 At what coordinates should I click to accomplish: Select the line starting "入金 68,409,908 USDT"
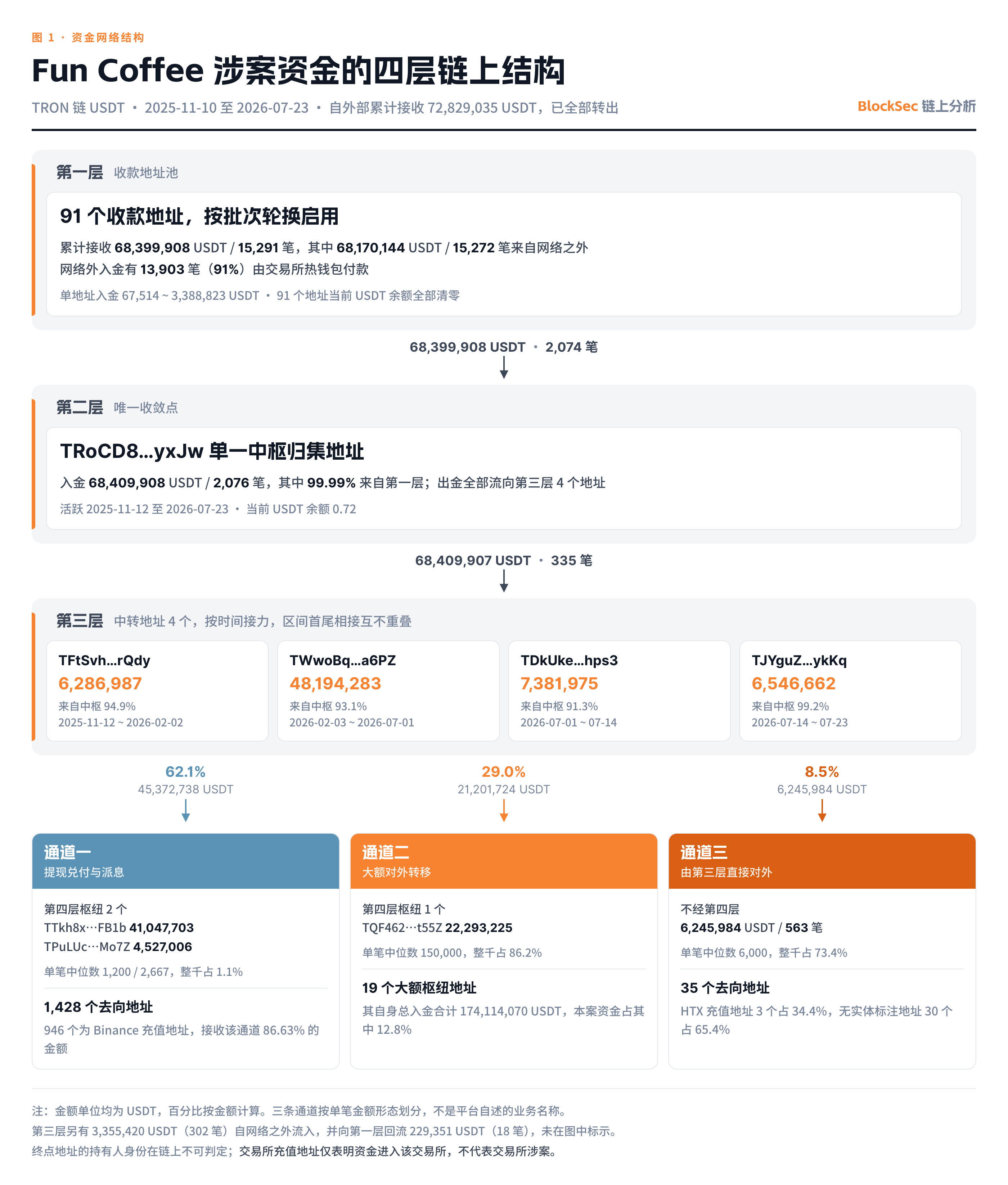[x=333, y=483]
